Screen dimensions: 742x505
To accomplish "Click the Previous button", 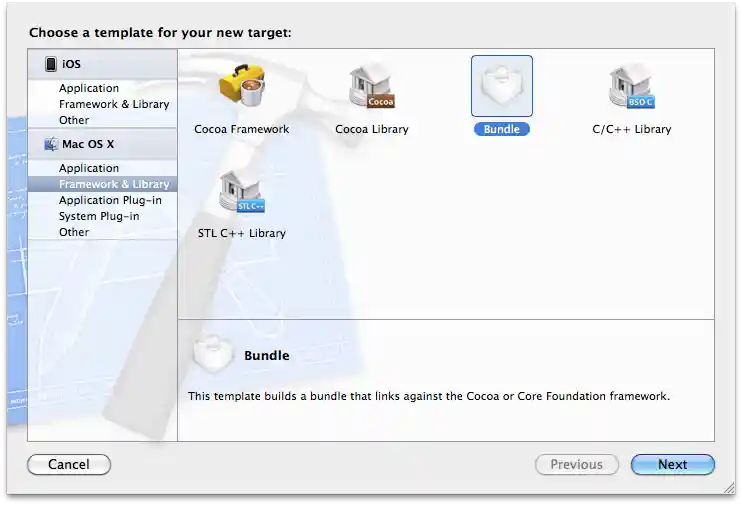I will coord(577,464).
